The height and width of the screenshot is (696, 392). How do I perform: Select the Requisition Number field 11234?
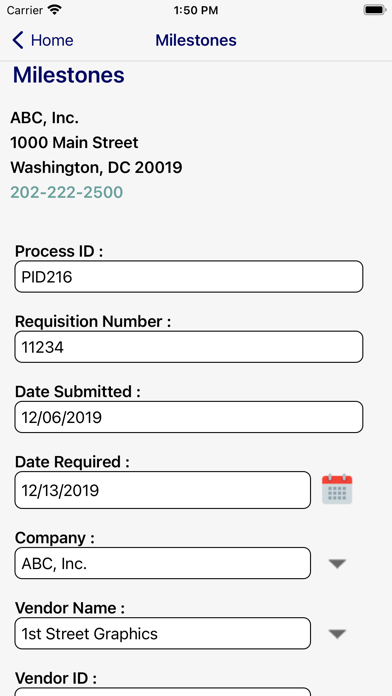[x=189, y=347]
